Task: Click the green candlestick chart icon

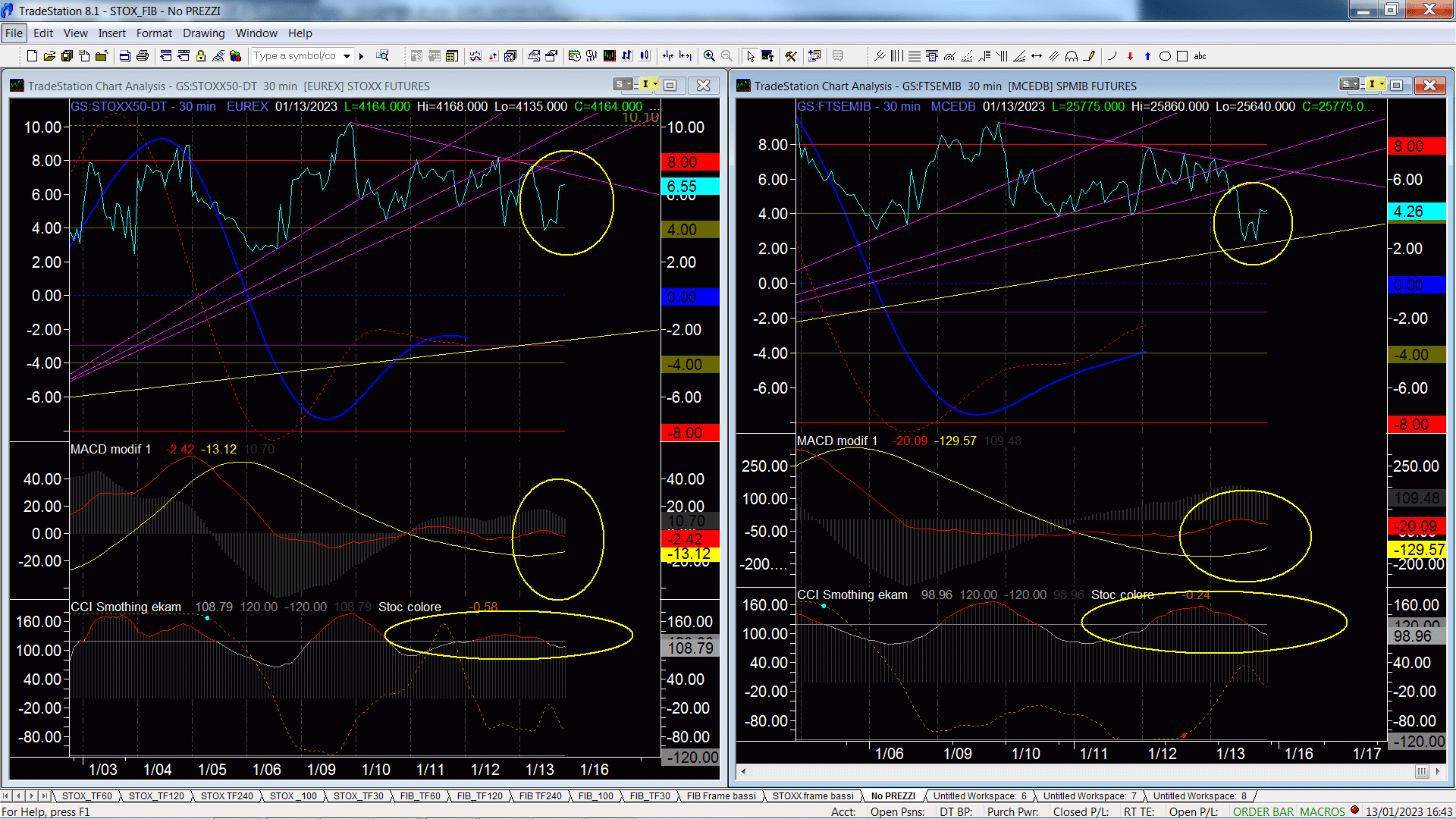Action: point(609,55)
